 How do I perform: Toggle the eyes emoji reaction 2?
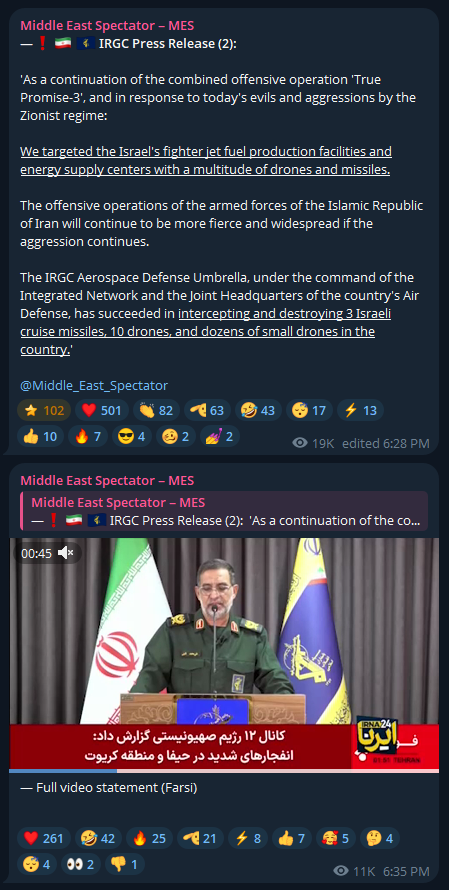click(x=79, y=864)
